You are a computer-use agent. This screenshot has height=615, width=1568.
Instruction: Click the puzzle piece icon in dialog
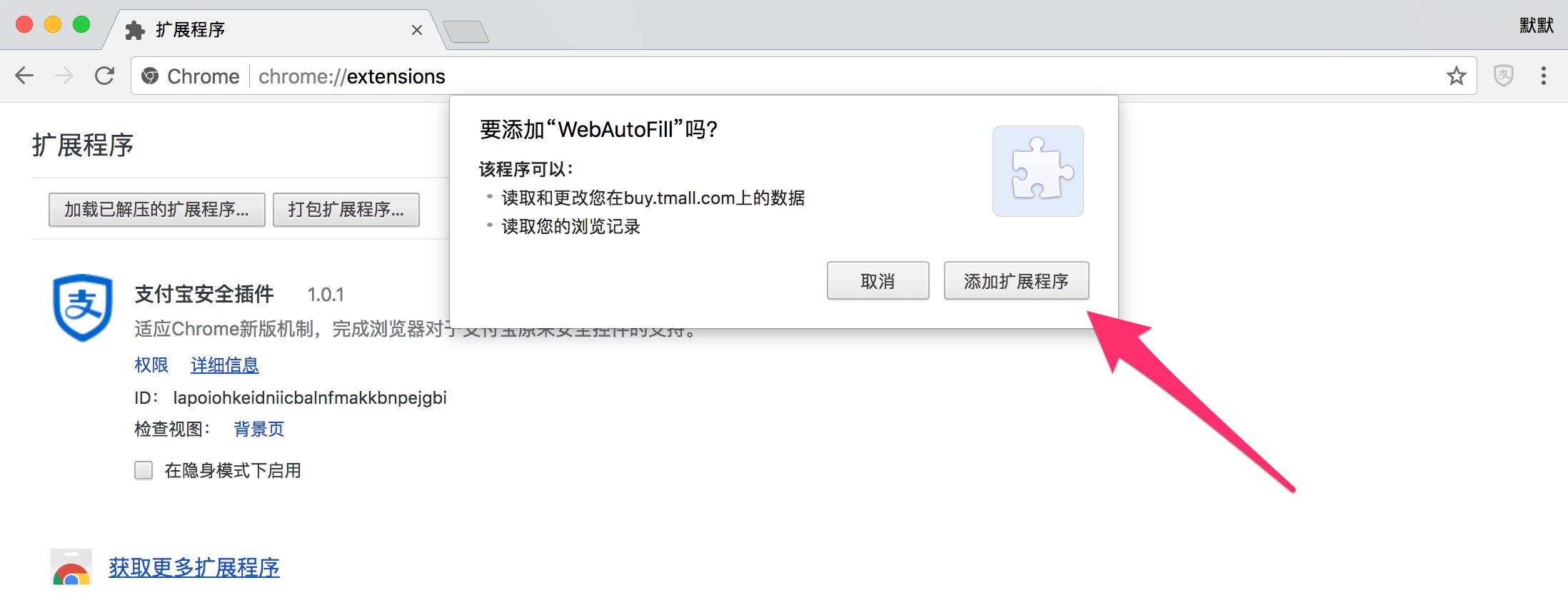[1038, 171]
